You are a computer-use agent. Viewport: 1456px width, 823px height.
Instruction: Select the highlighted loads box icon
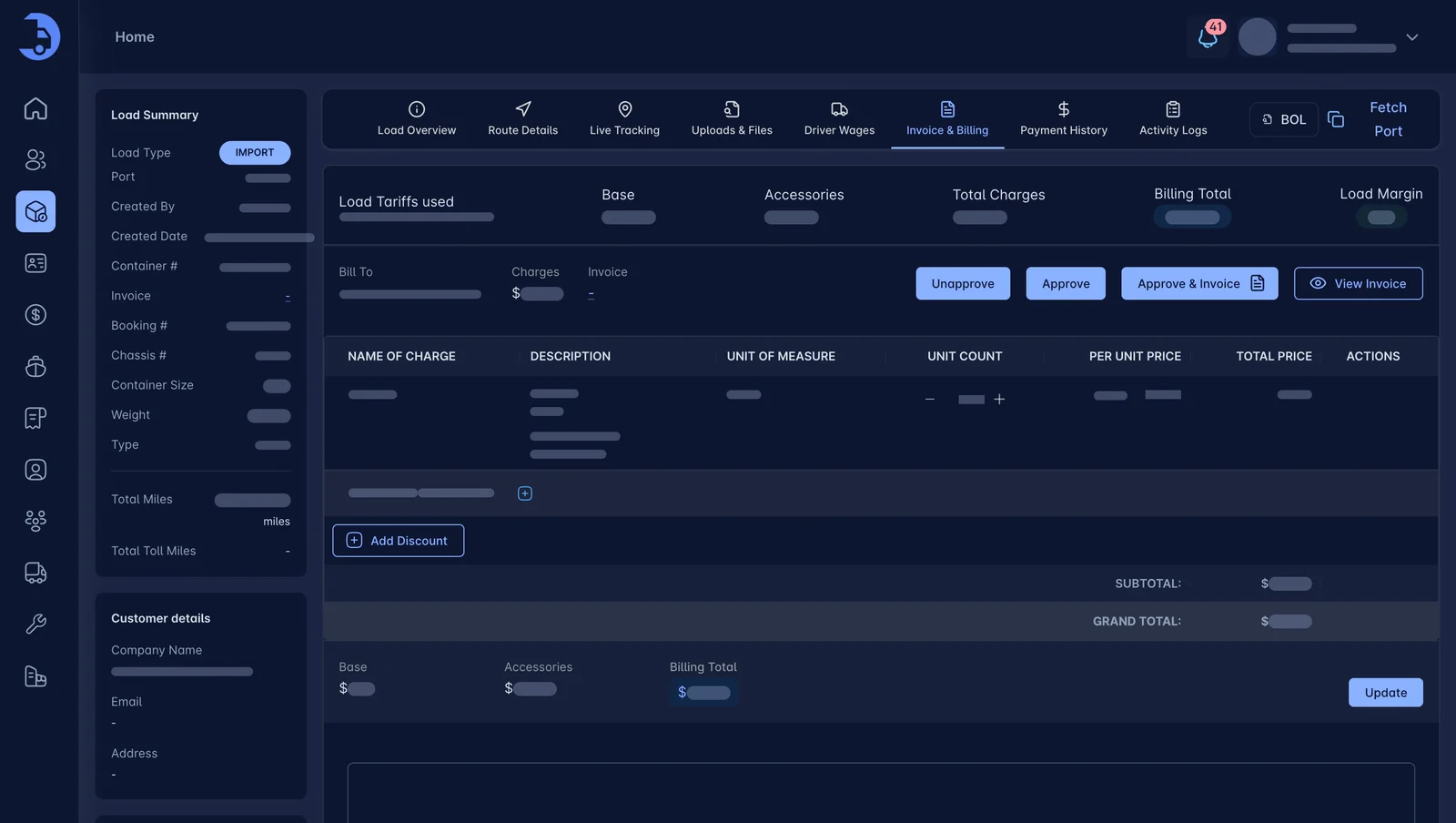click(x=35, y=211)
